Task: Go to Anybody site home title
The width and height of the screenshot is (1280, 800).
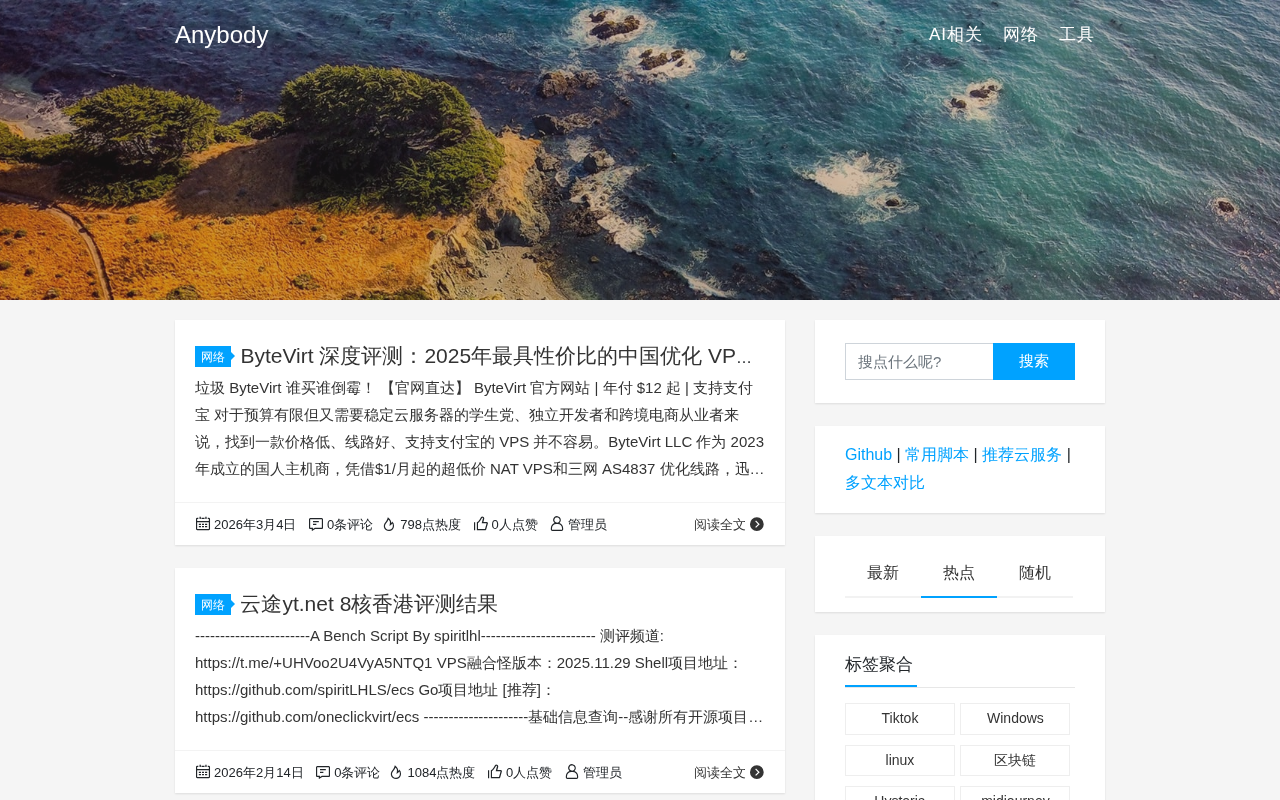Action: (222, 35)
